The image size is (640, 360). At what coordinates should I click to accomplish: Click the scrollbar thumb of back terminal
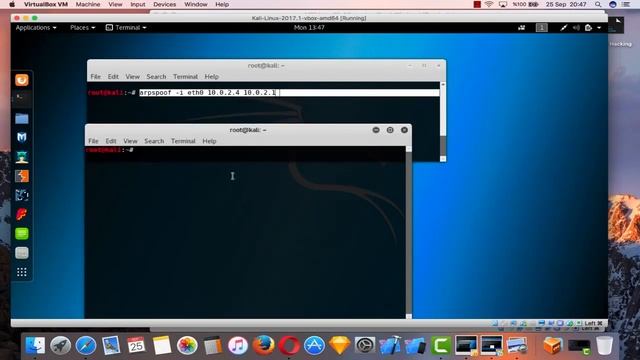(x=443, y=111)
